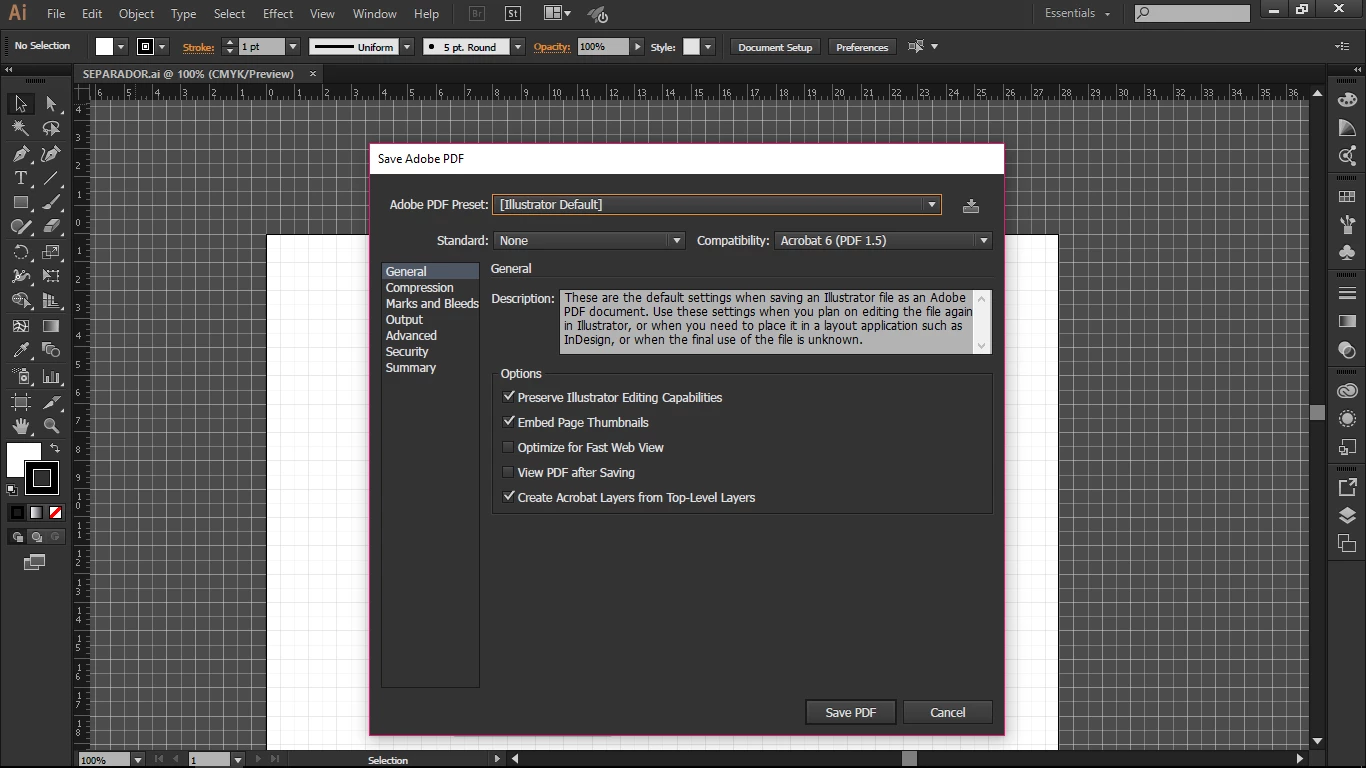Open the zoom level dropdown at bottom
This screenshot has width=1366, height=768.
pos(137,760)
